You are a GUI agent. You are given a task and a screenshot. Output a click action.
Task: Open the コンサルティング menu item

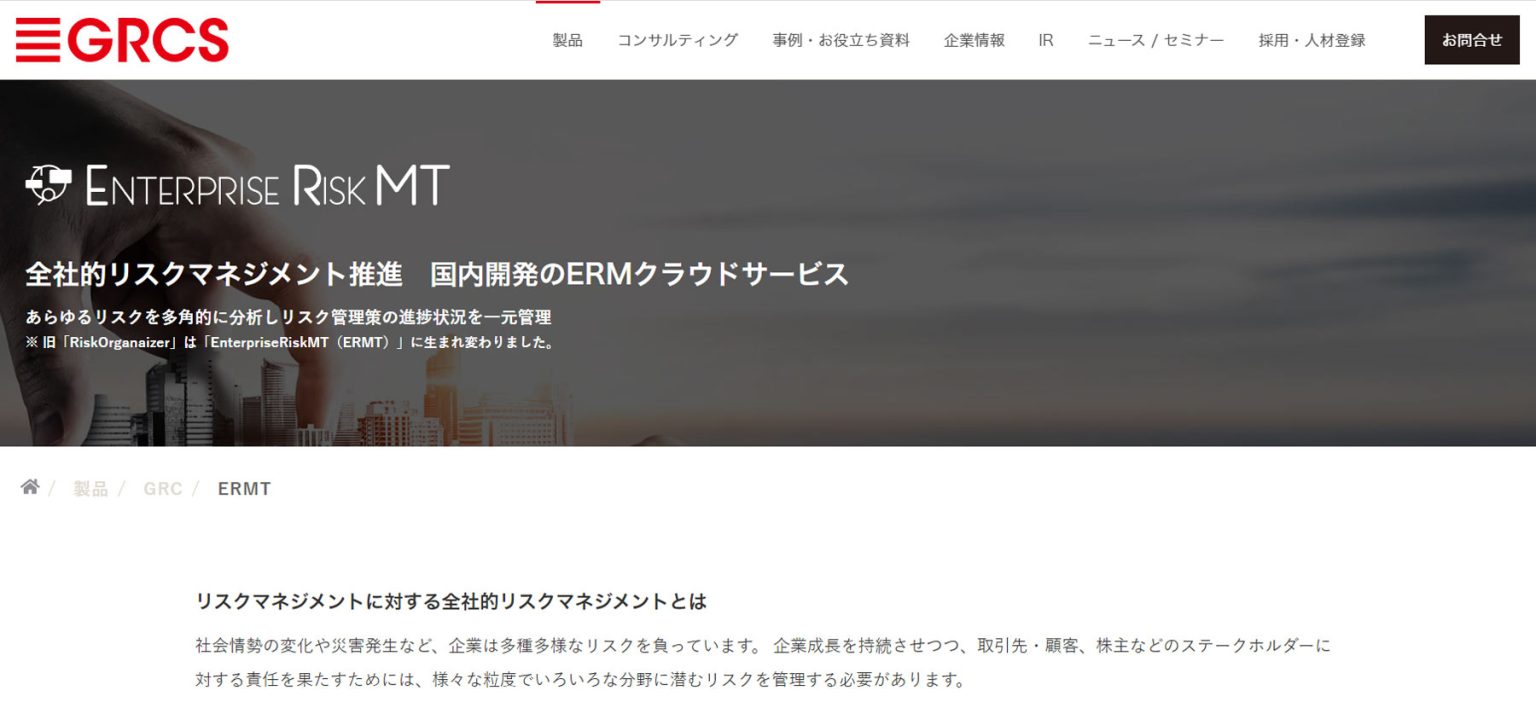(x=677, y=40)
